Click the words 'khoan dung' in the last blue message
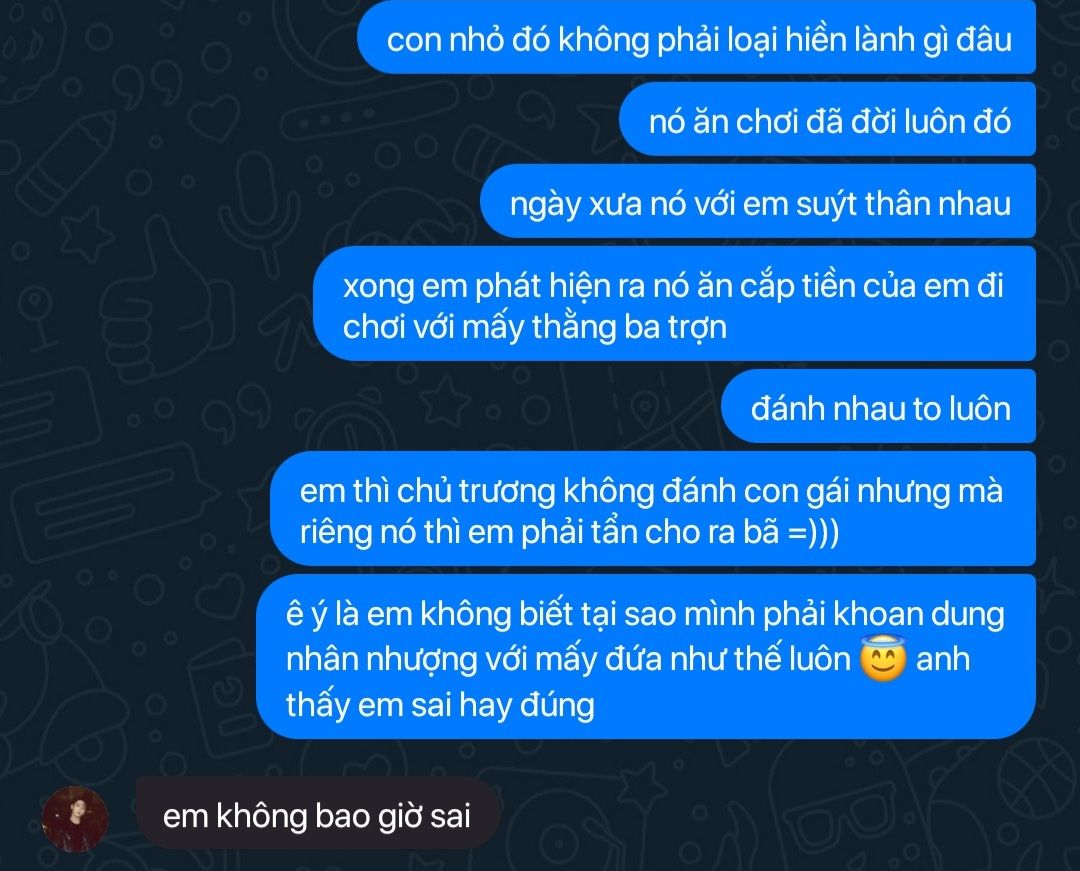The image size is (1080, 871). [x=919, y=614]
